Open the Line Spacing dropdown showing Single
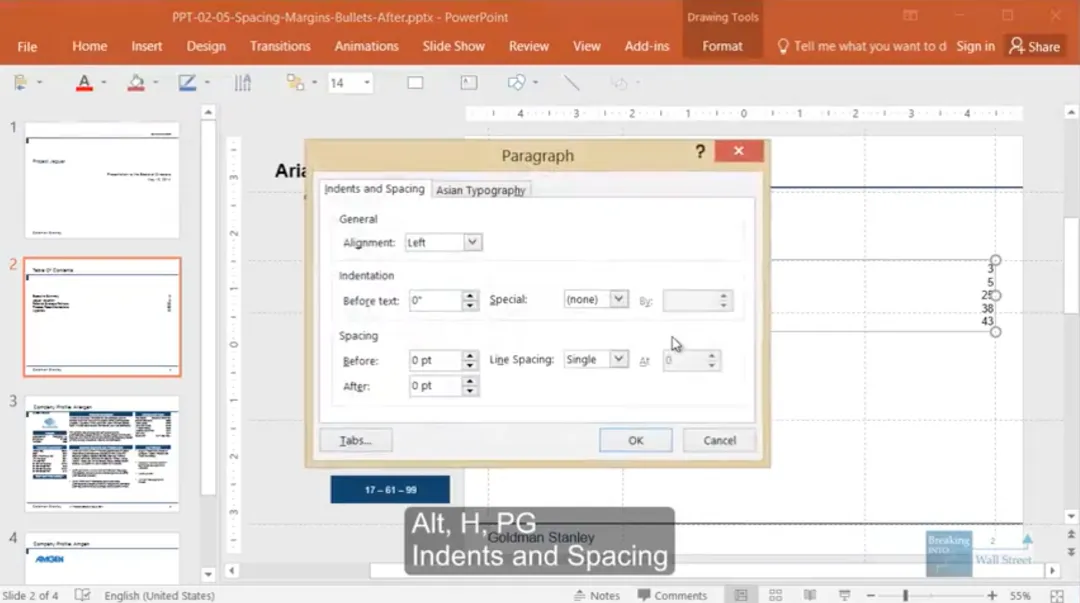Screen dimensions: 1080x603 [619, 359]
